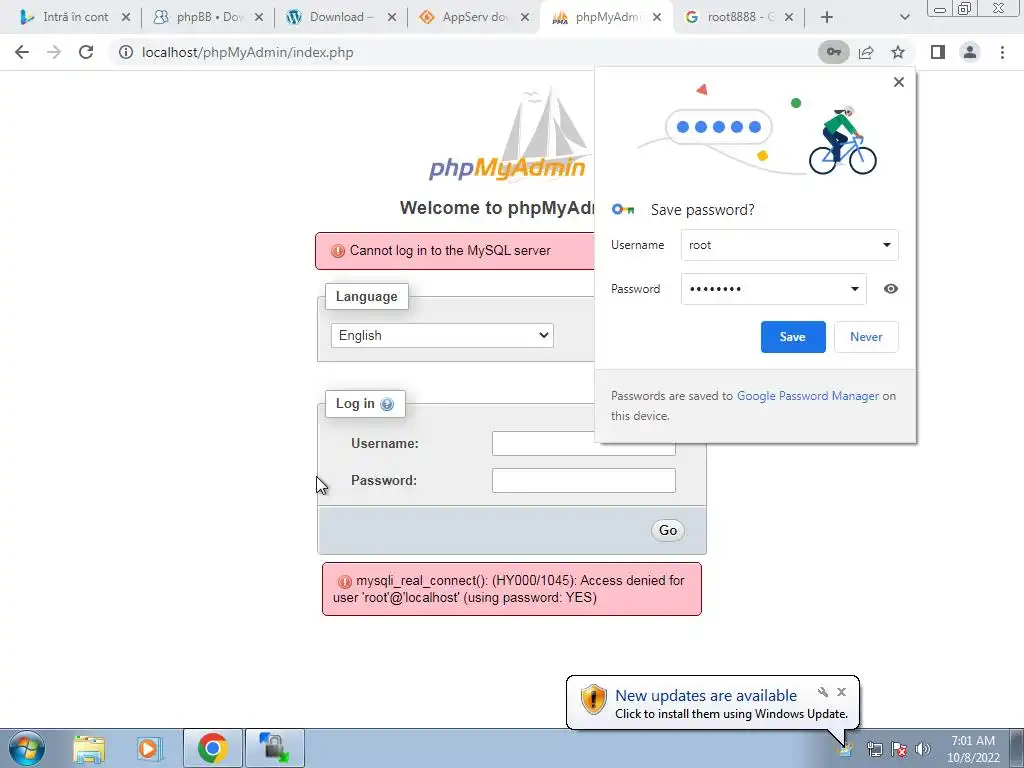
Task: Open the volume speaker tray icon
Action: coord(922,749)
